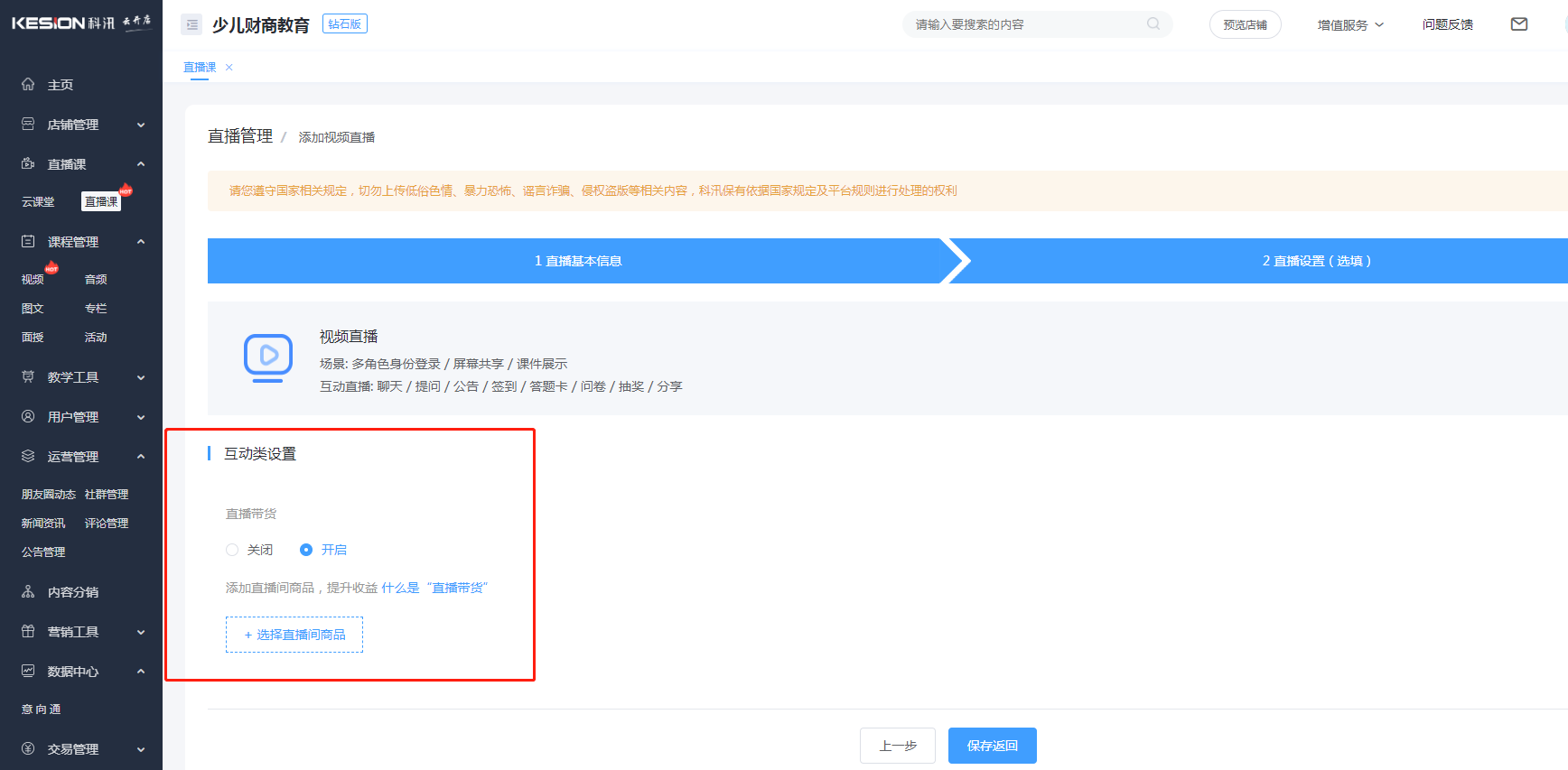
Task: Switch to step 2 直播设置 tab
Action: click(1316, 261)
